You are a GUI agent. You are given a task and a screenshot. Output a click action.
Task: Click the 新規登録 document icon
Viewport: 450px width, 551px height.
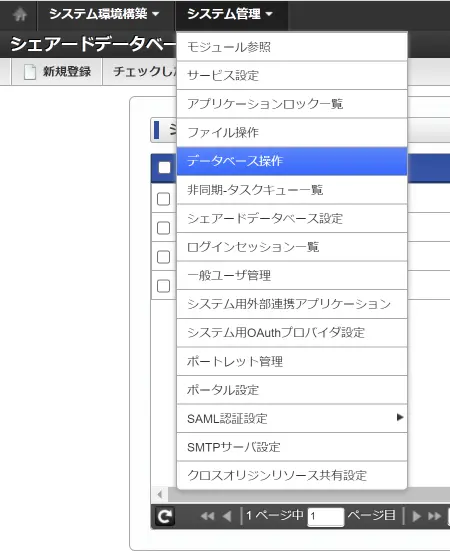30,72
